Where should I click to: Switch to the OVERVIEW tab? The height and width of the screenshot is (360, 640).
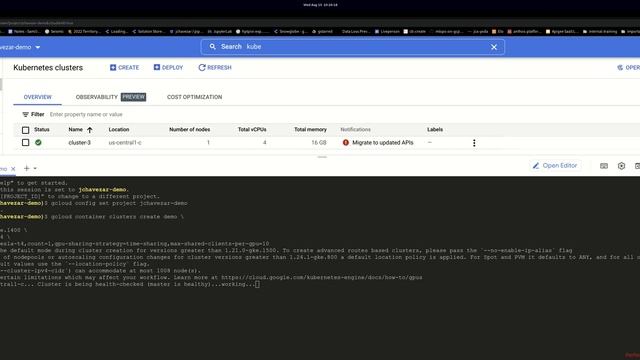click(x=38, y=97)
